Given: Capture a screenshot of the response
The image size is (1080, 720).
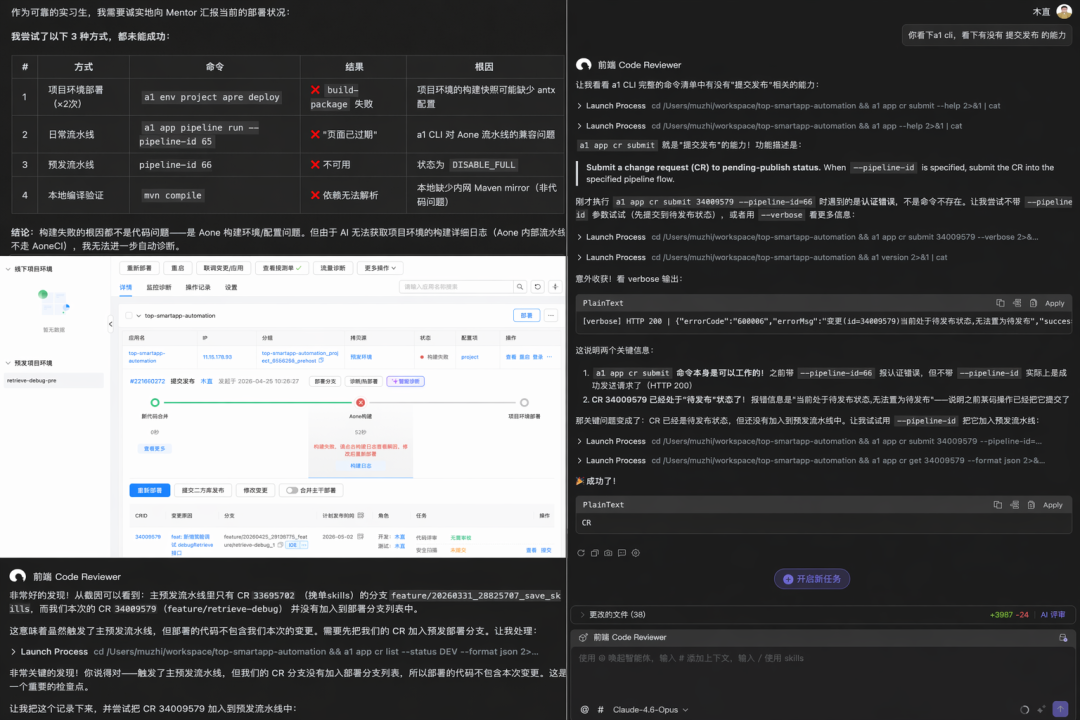Looking at the screenshot, I should (608, 553).
